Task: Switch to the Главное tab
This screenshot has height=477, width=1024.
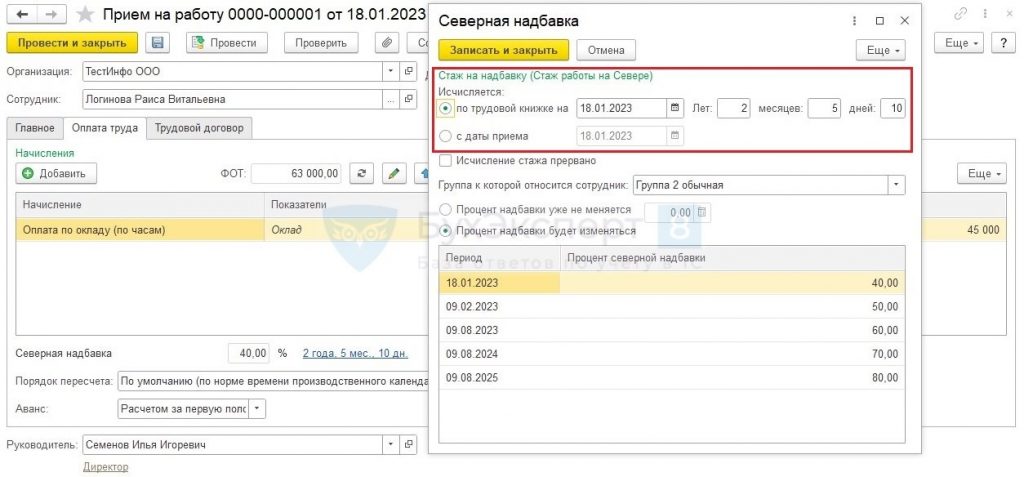Action: click(x=35, y=128)
